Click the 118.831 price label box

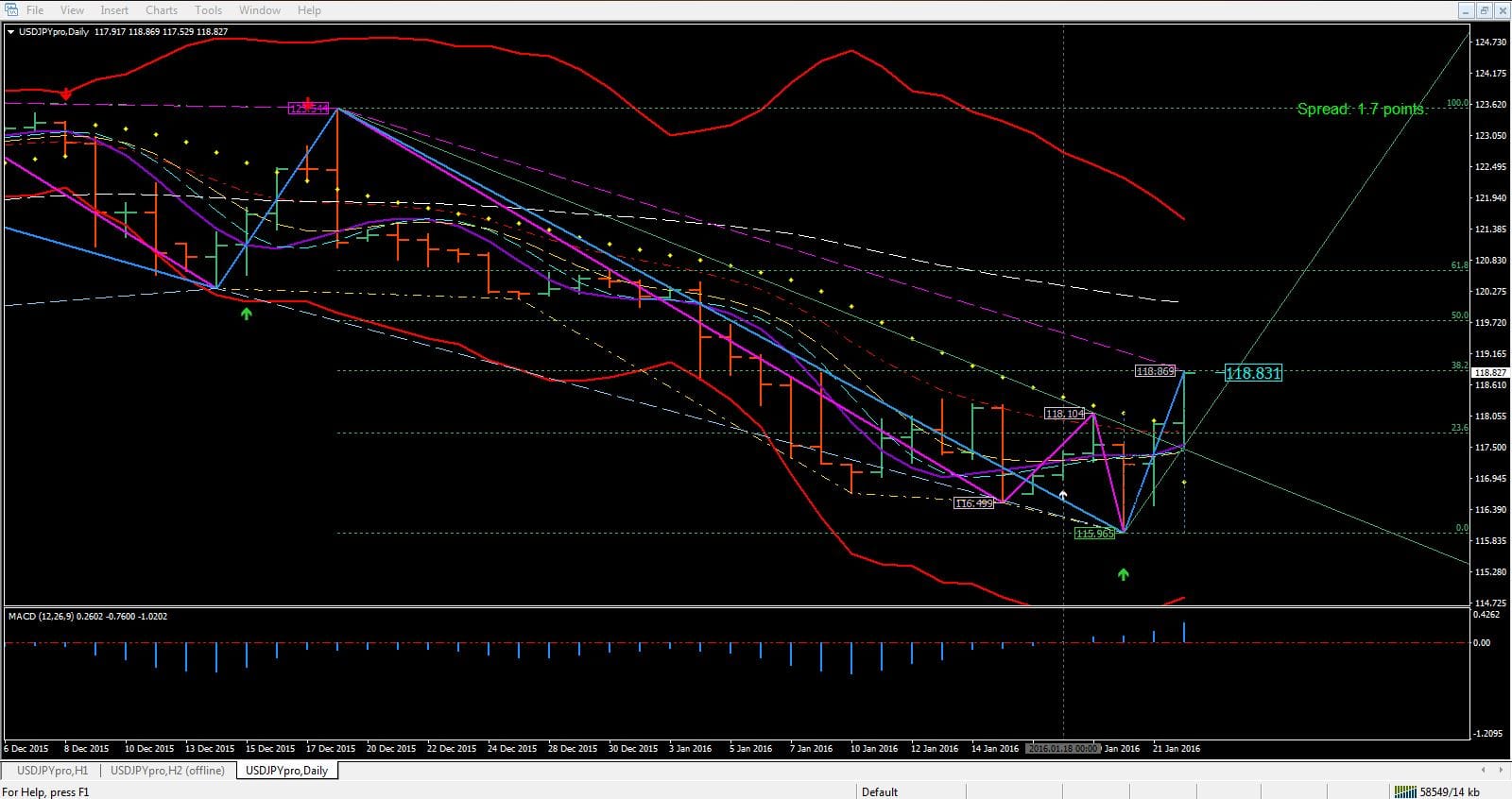1253,373
